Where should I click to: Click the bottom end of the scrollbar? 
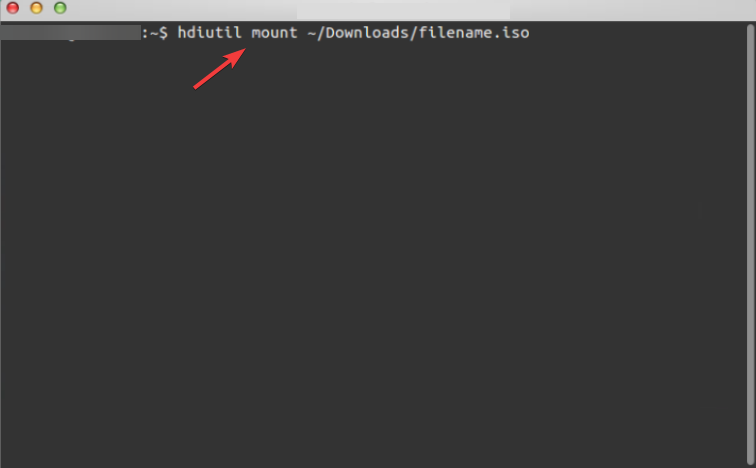750,461
